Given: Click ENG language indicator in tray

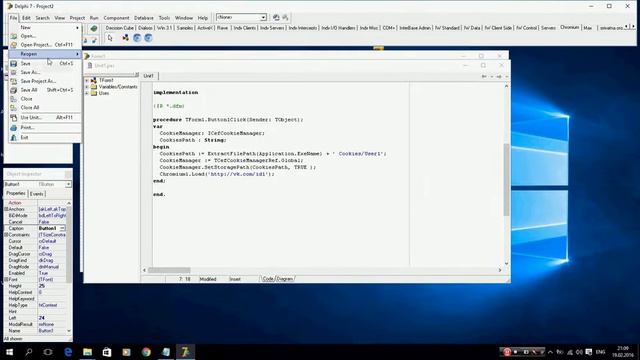Looking at the screenshot, I should pyautogui.click(x=600, y=352).
